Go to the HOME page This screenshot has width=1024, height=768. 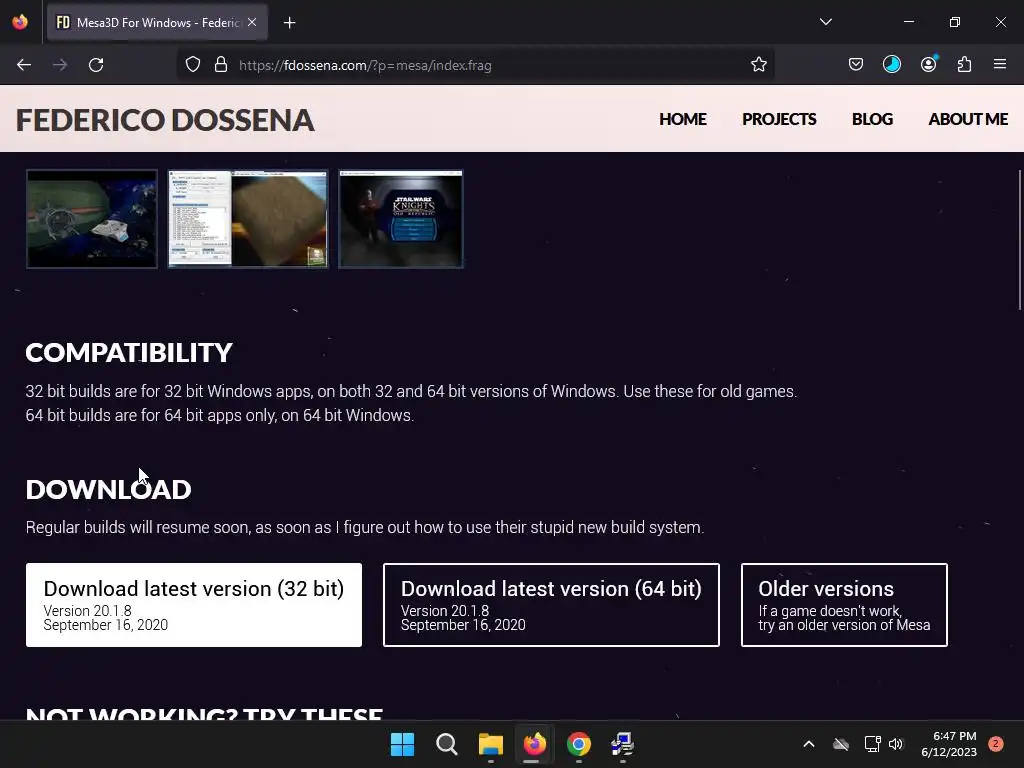(682, 119)
